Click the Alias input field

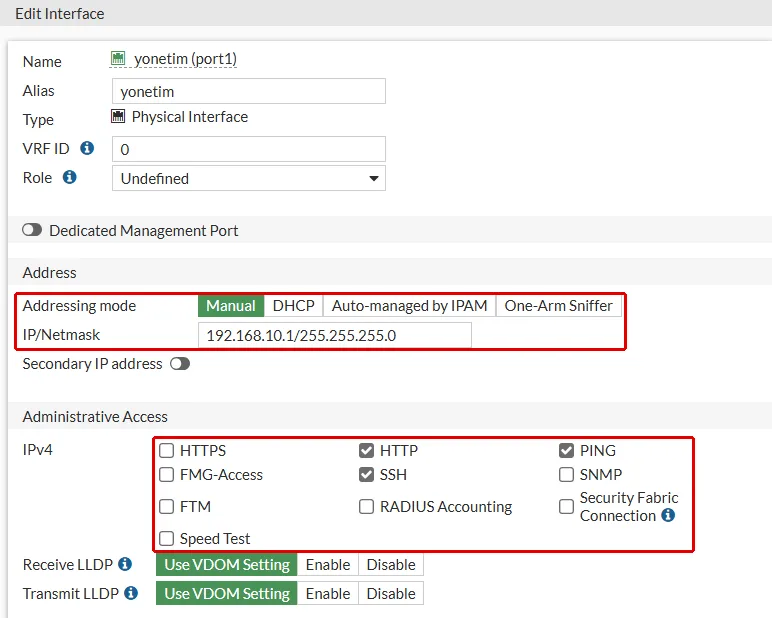coord(249,91)
